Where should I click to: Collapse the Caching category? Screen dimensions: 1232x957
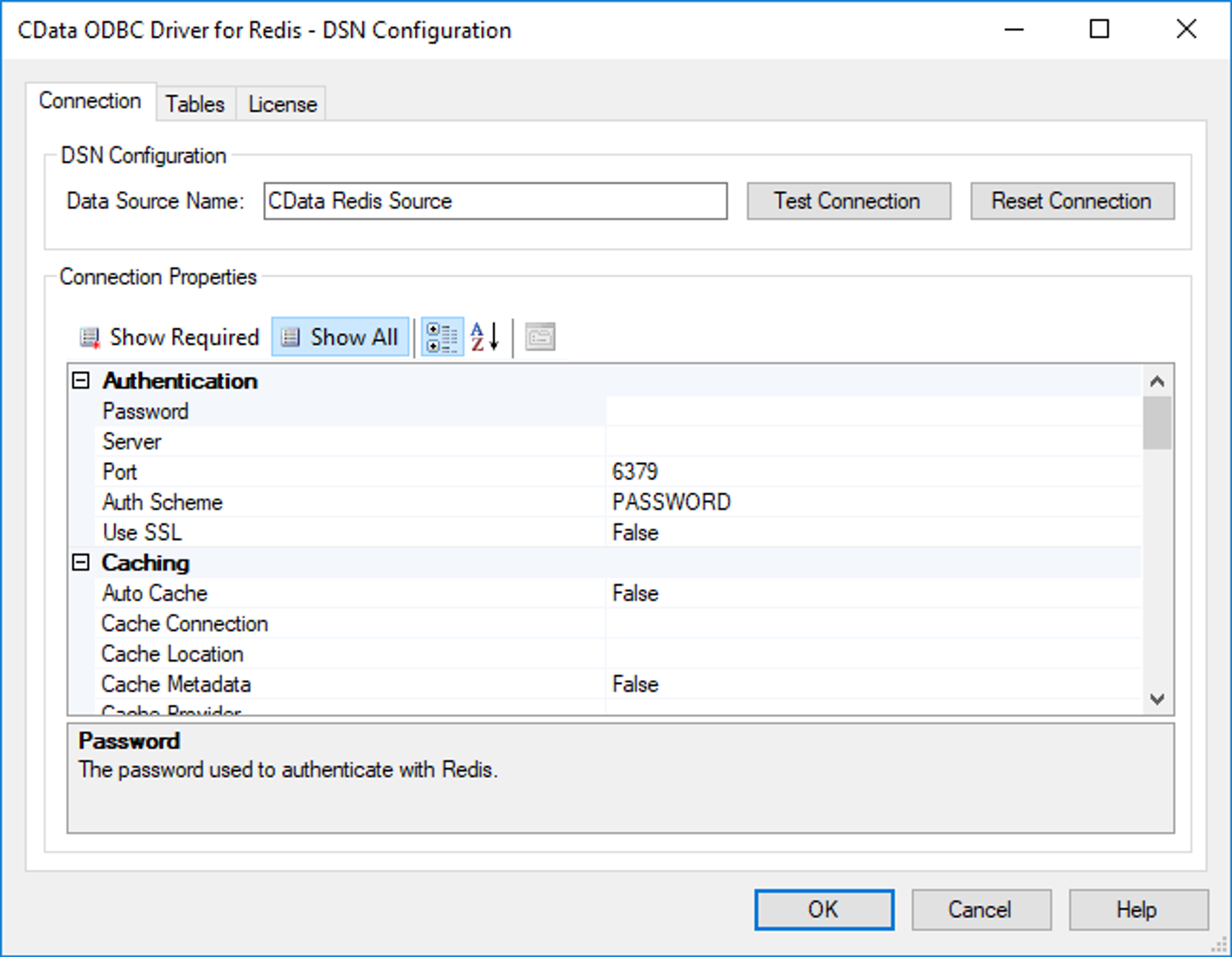point(81,562)
